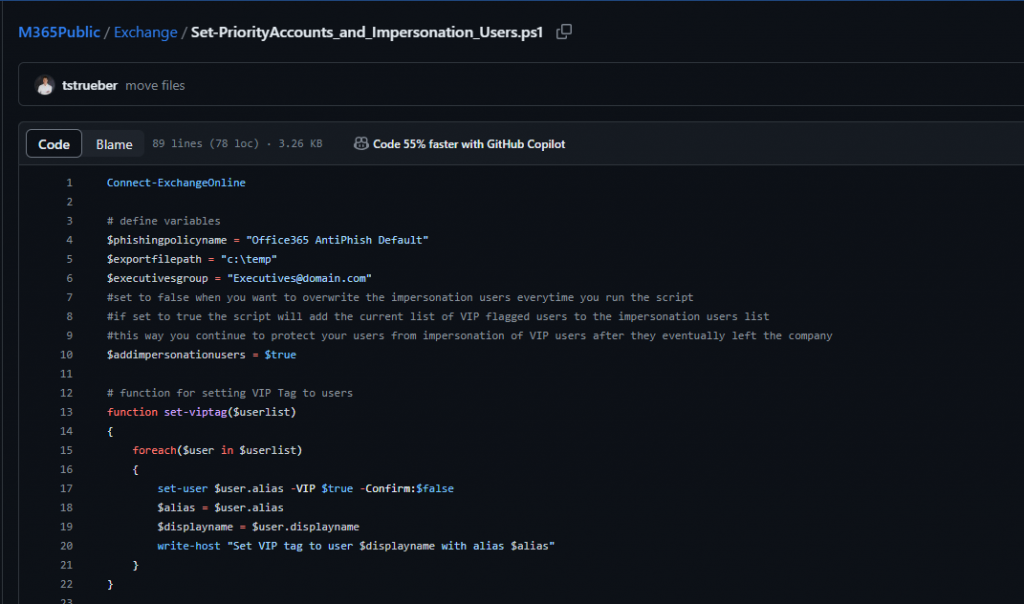Click "Code 55% faster with GitHub Copilot"
The height and width of the screenshot is (604, 1024).
click(x=468, y=144)
